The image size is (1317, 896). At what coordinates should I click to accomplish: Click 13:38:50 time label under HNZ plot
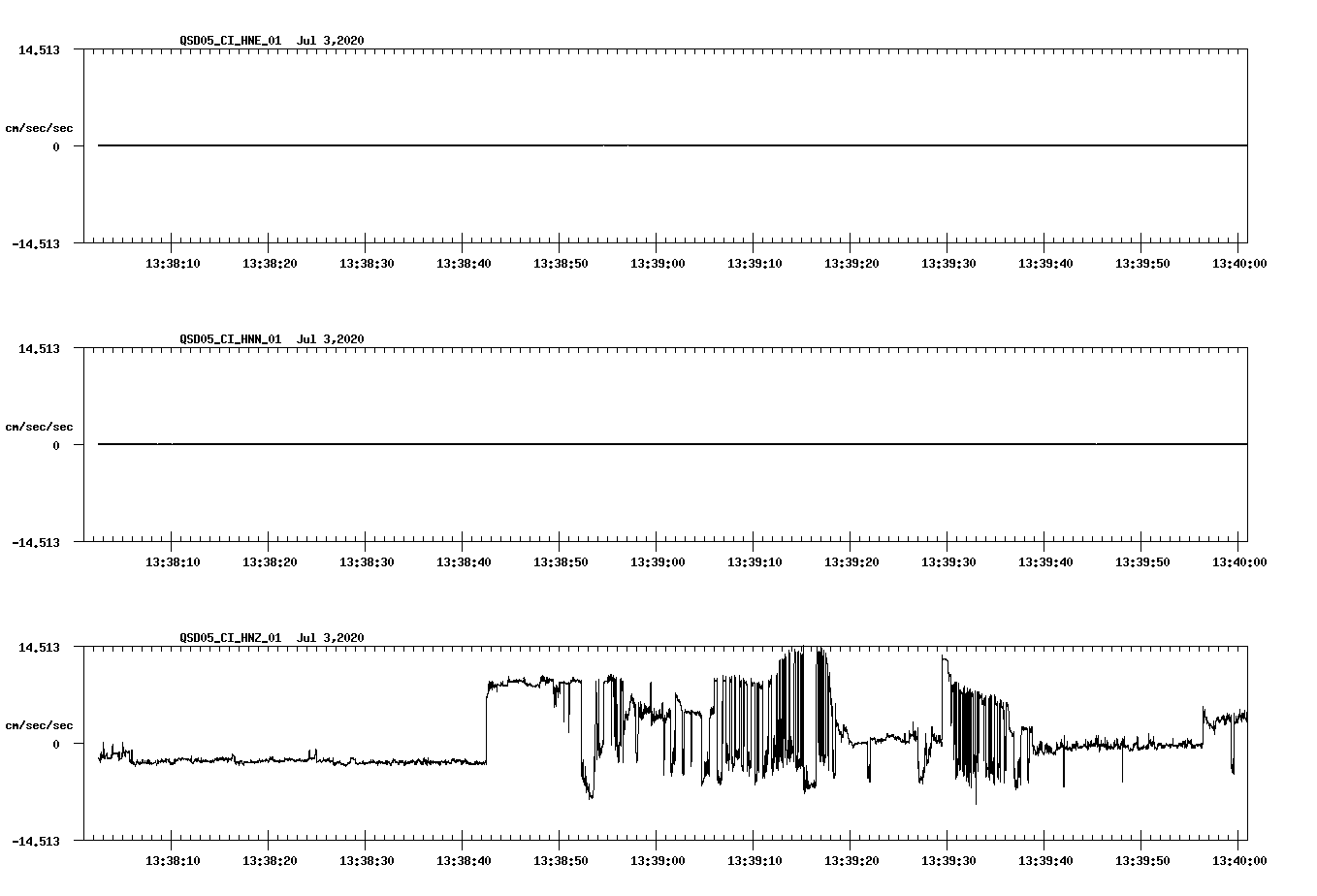(561, 860)
